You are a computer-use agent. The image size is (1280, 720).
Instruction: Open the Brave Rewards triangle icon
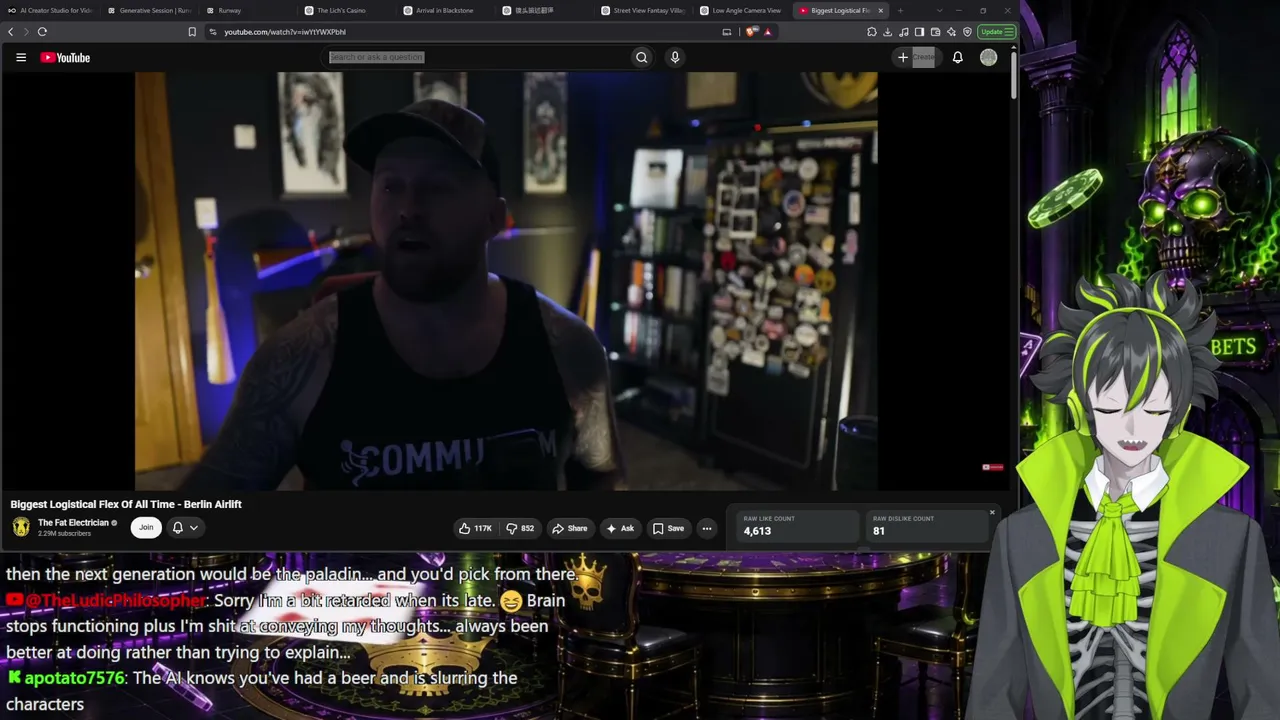(767, 31)
